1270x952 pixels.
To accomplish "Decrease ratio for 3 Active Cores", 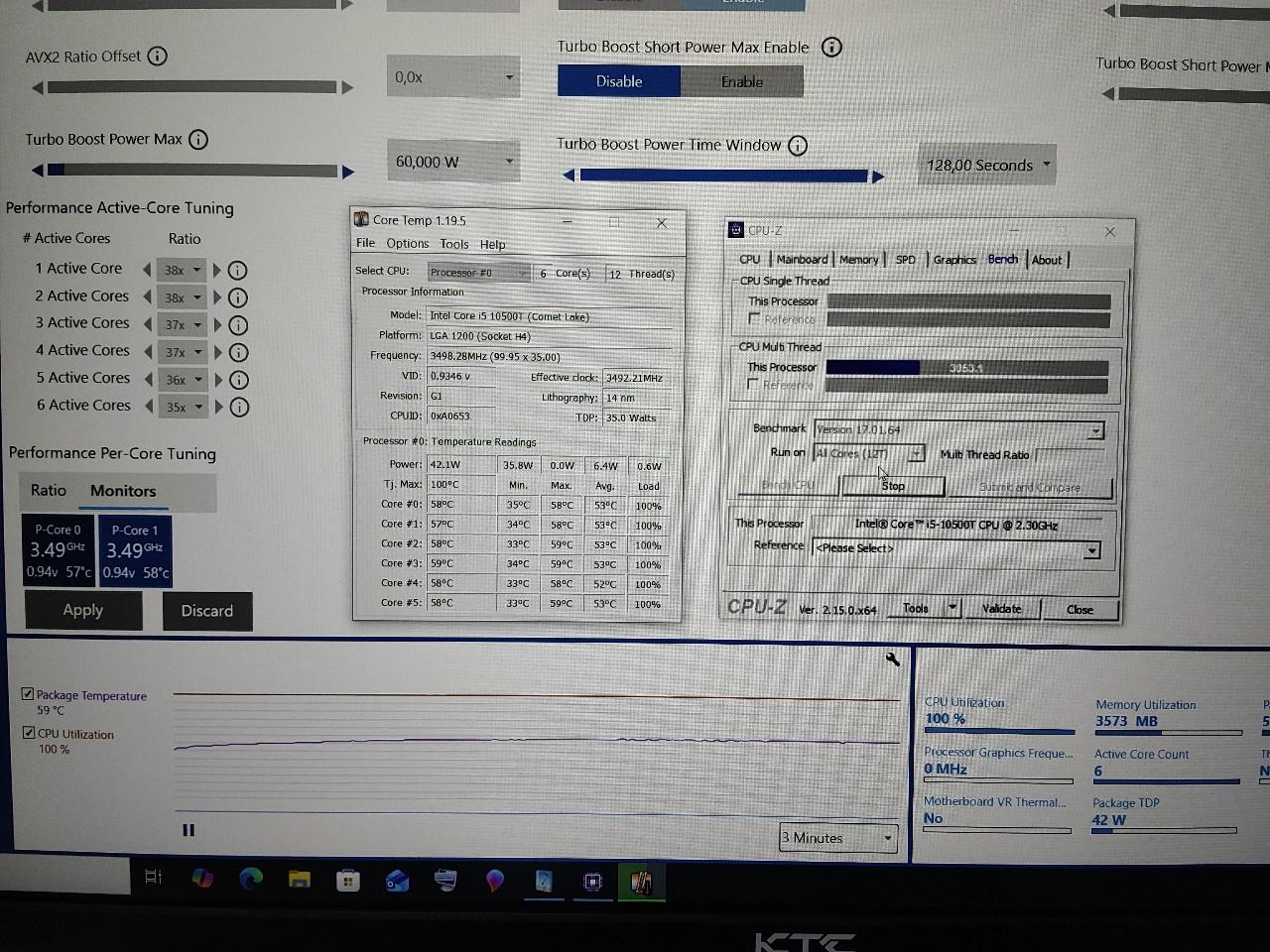I will tap(149, 324).
